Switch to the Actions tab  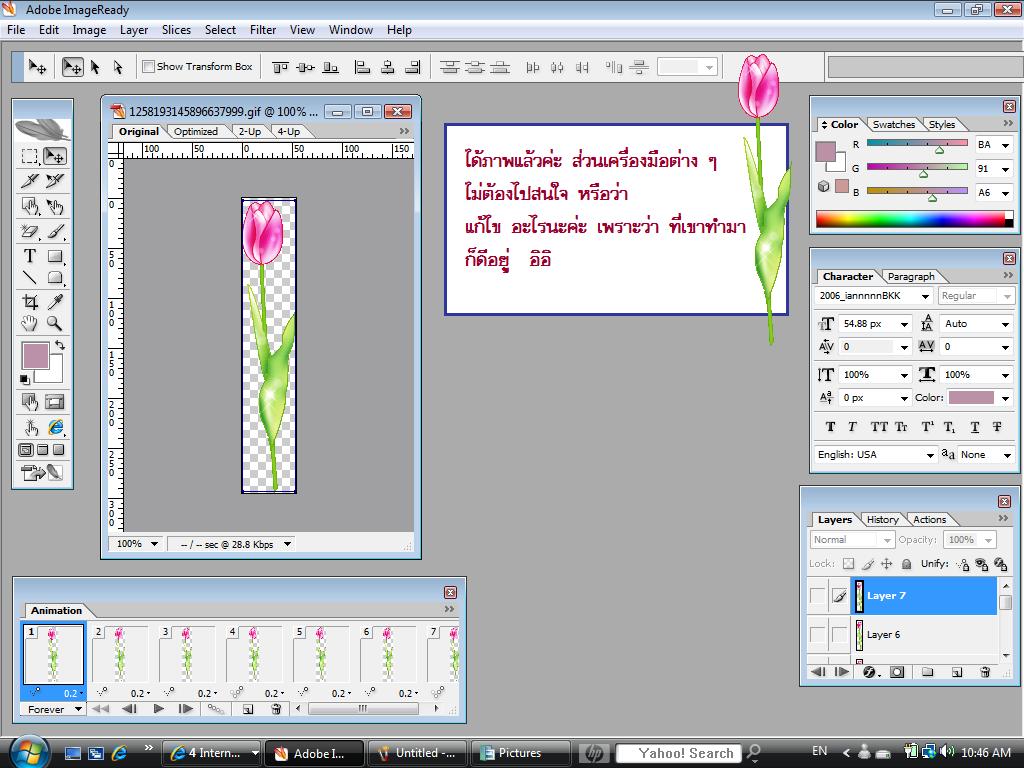pos(929,519)
